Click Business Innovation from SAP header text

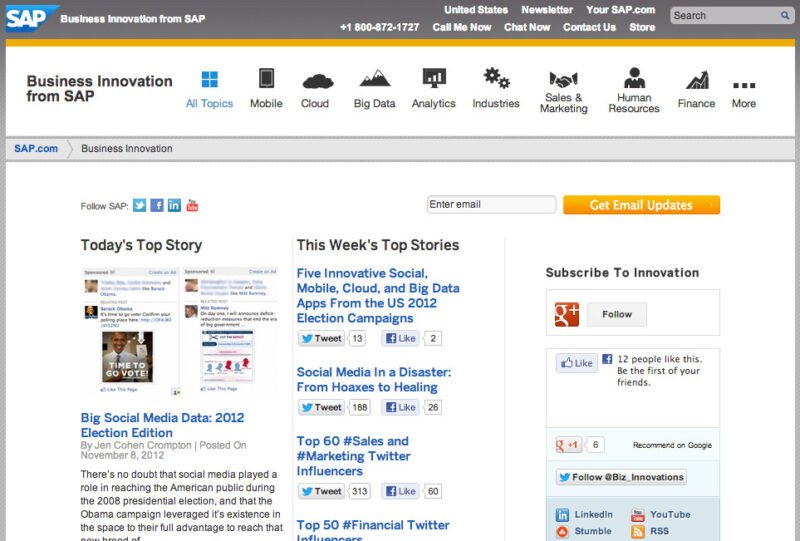click(99, 88)
